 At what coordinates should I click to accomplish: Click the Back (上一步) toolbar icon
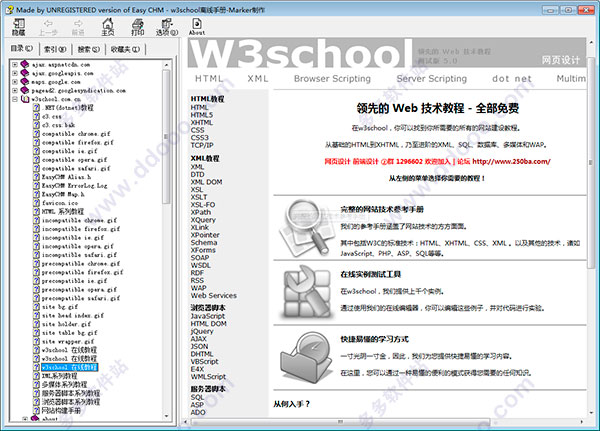pyautogui.click(x=48, y=27)
